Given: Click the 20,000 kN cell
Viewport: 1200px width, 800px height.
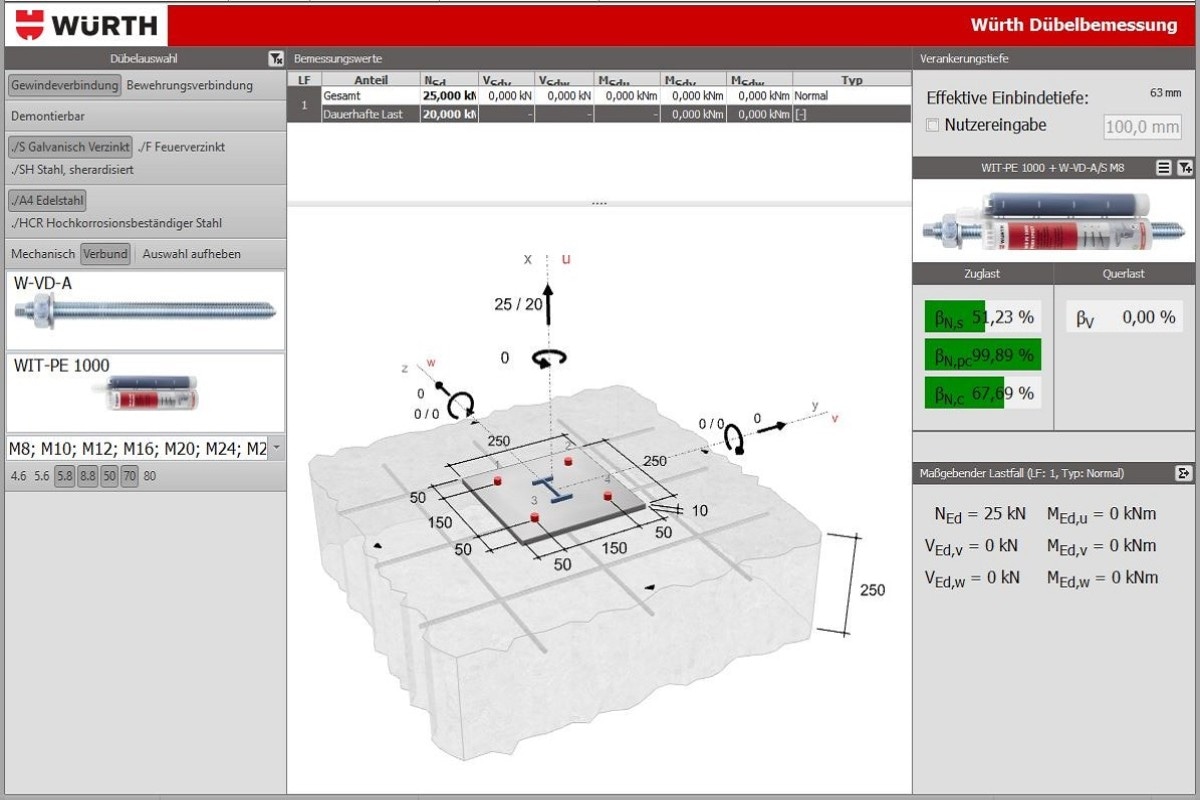Looking at the screenshot, I should (450, 114).
